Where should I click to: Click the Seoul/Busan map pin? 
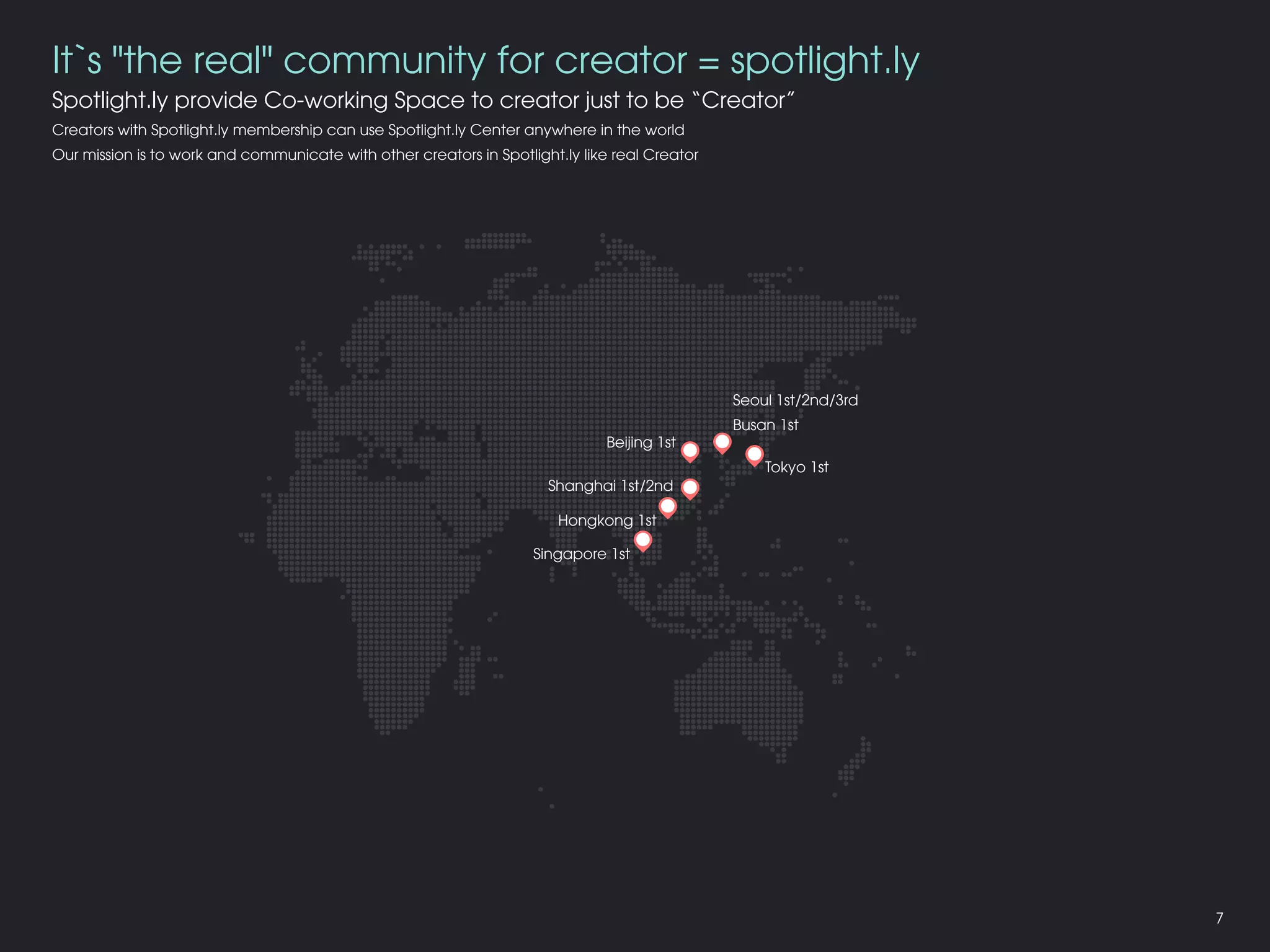(722, 443)
